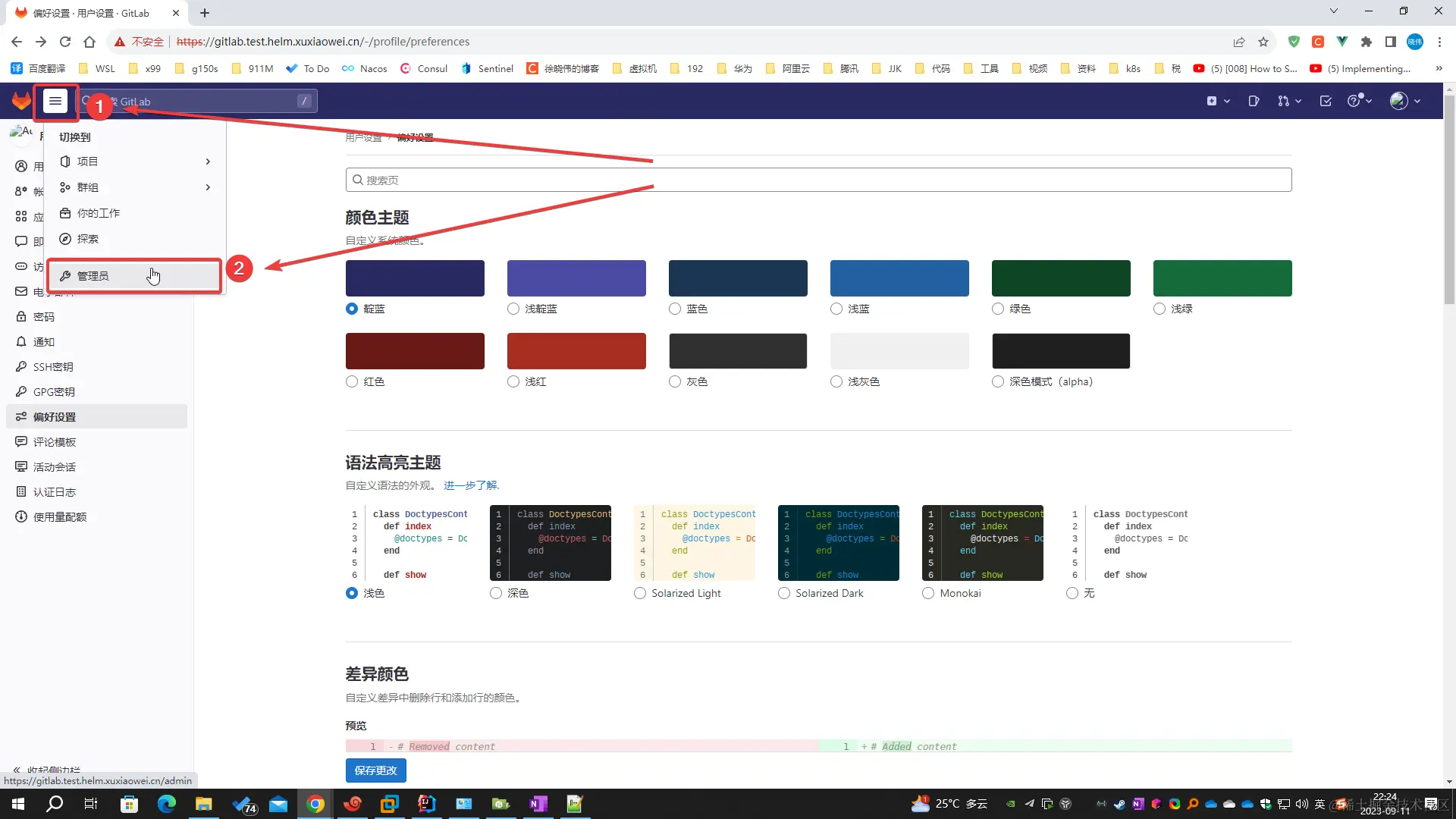Open the issues icon in top bar
1456x819 pixels.
point(1254,101)
